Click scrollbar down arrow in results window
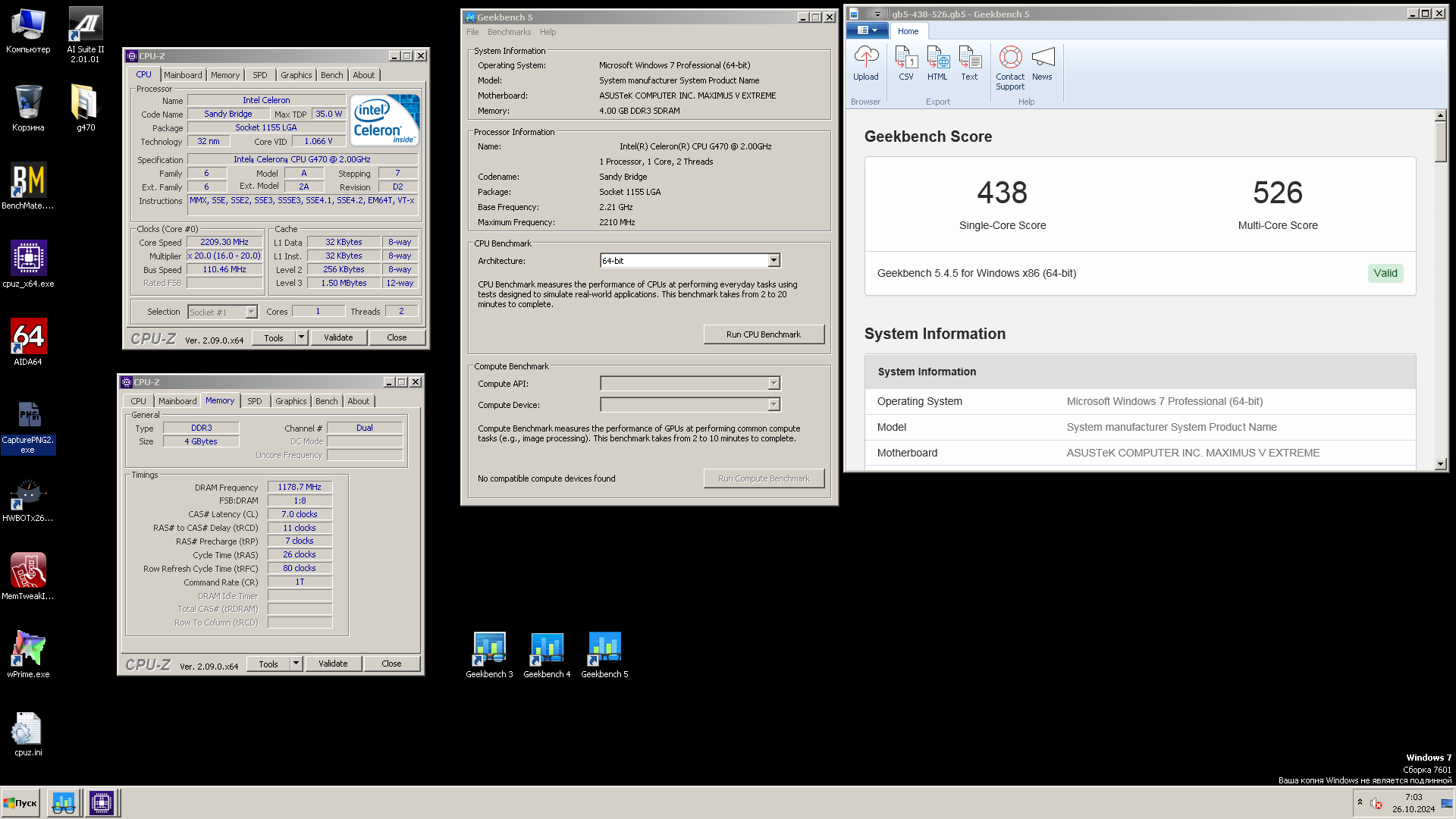1456x819 pixels. click(1441, 464)
